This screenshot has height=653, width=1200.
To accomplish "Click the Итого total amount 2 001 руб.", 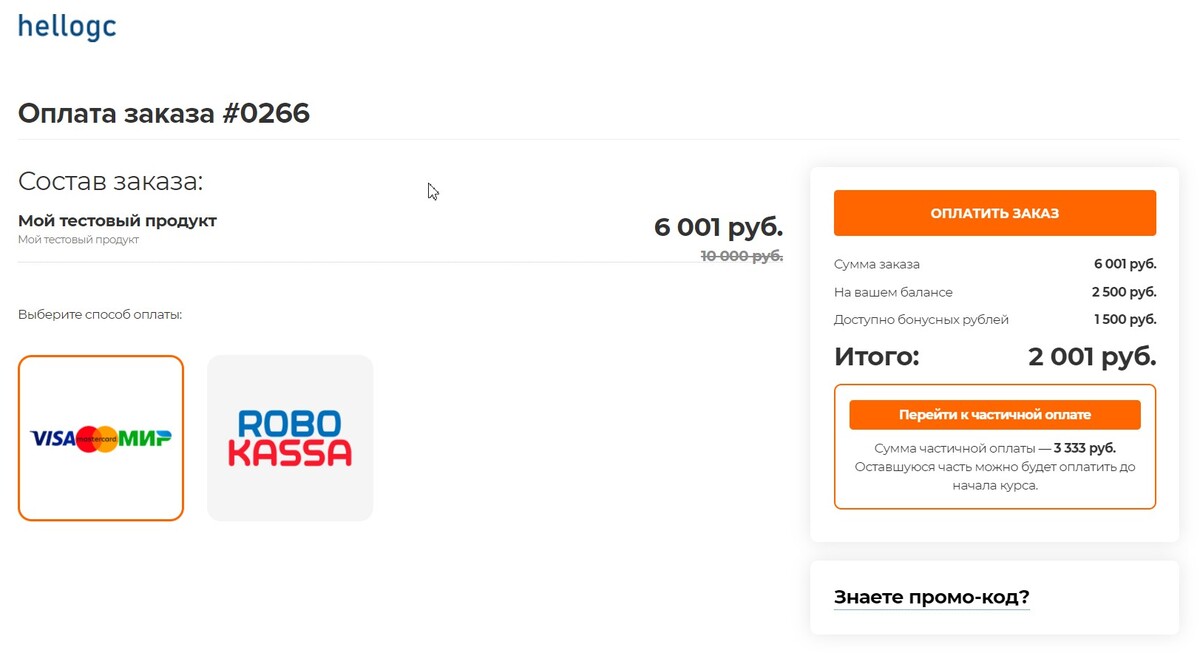I will click(1092, 356).
